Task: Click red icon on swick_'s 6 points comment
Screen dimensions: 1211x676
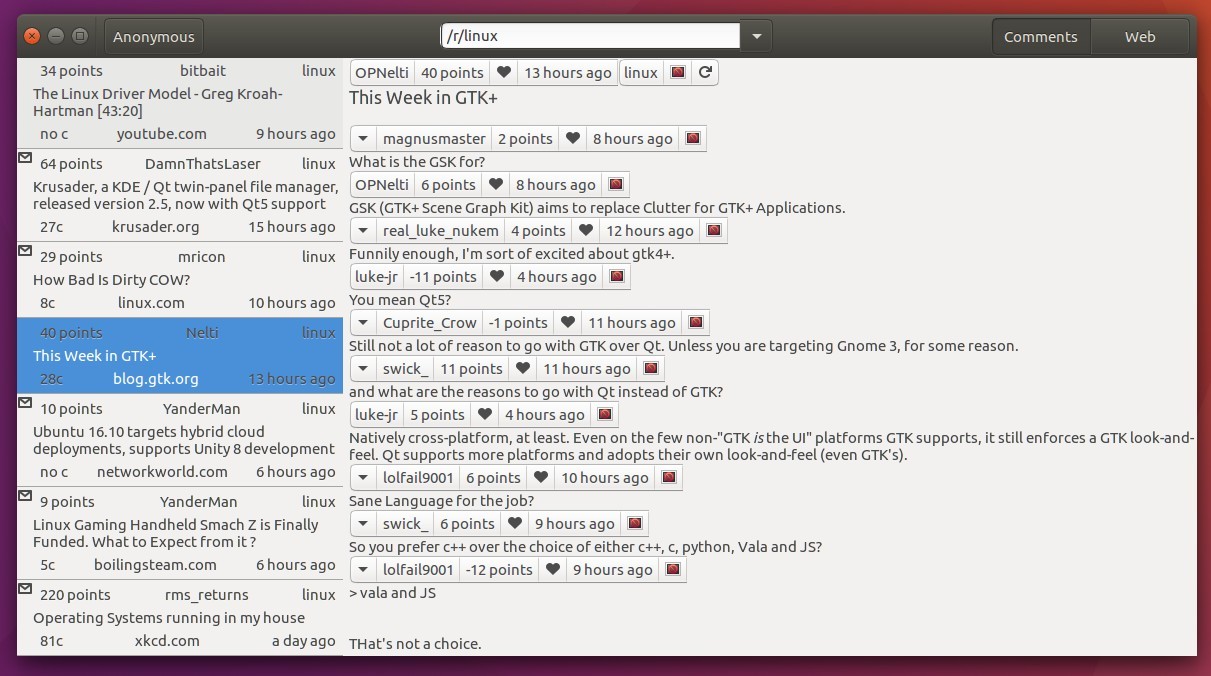Action: pyautogui.click(x=634, y=524)
